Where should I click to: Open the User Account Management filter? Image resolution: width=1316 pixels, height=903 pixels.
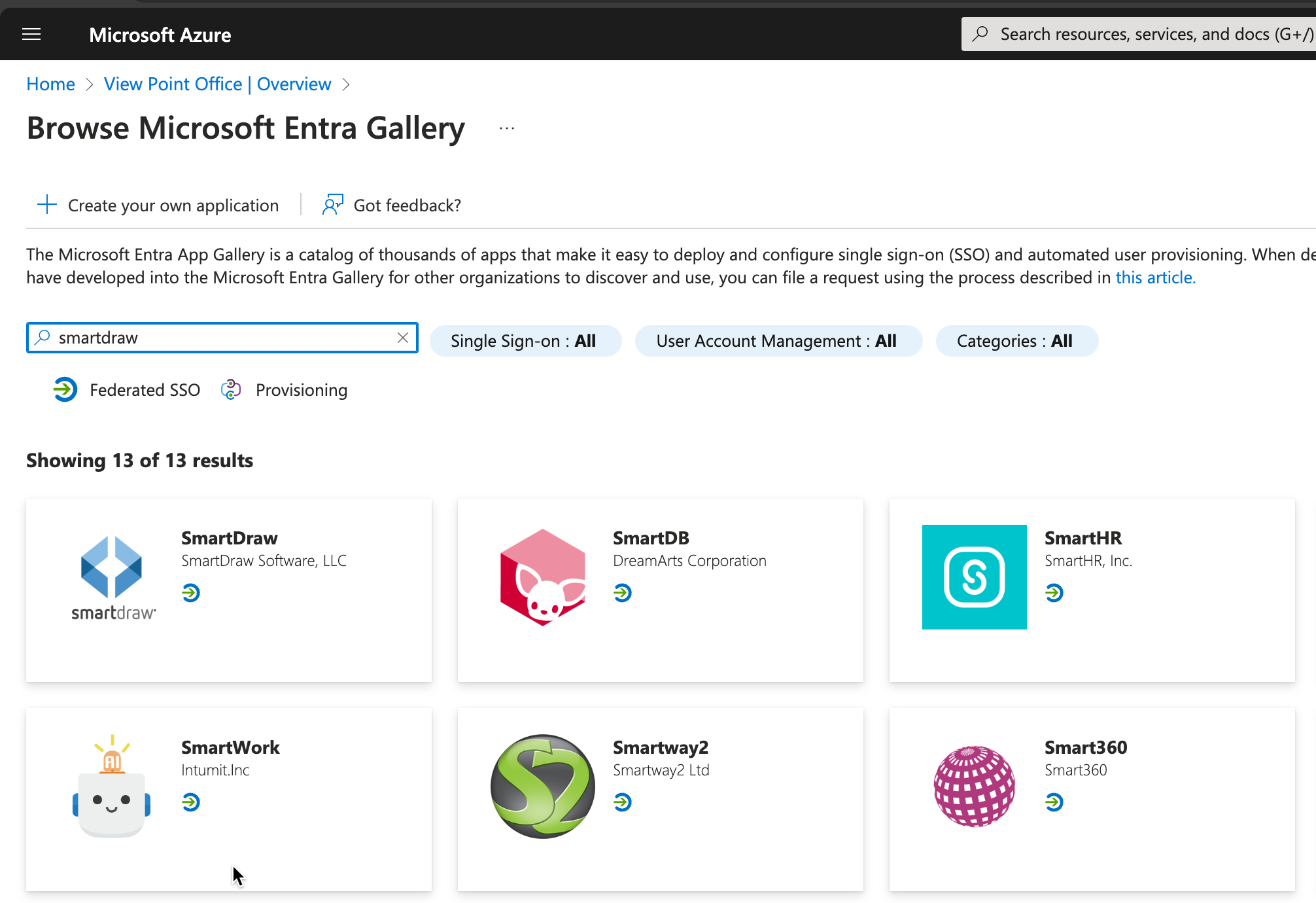(778, 340)
